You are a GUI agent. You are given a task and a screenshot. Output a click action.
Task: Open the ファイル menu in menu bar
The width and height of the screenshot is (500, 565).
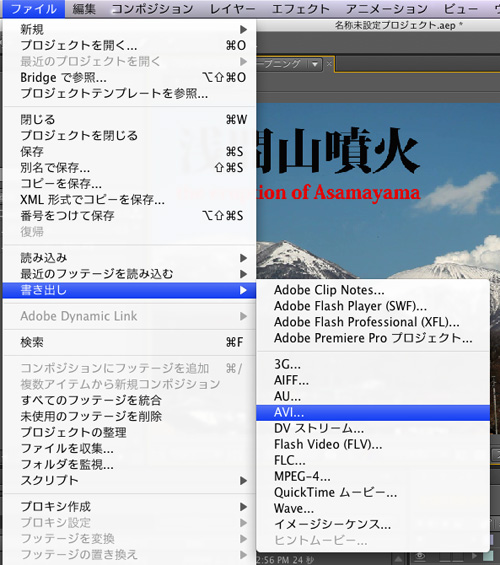click(x=33, y=9)
